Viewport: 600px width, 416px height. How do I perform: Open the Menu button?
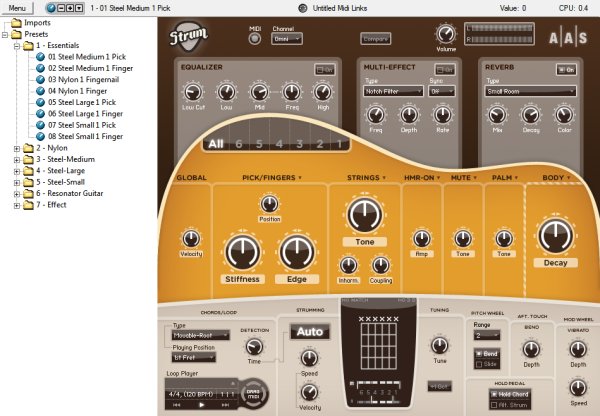click(17, 8)
